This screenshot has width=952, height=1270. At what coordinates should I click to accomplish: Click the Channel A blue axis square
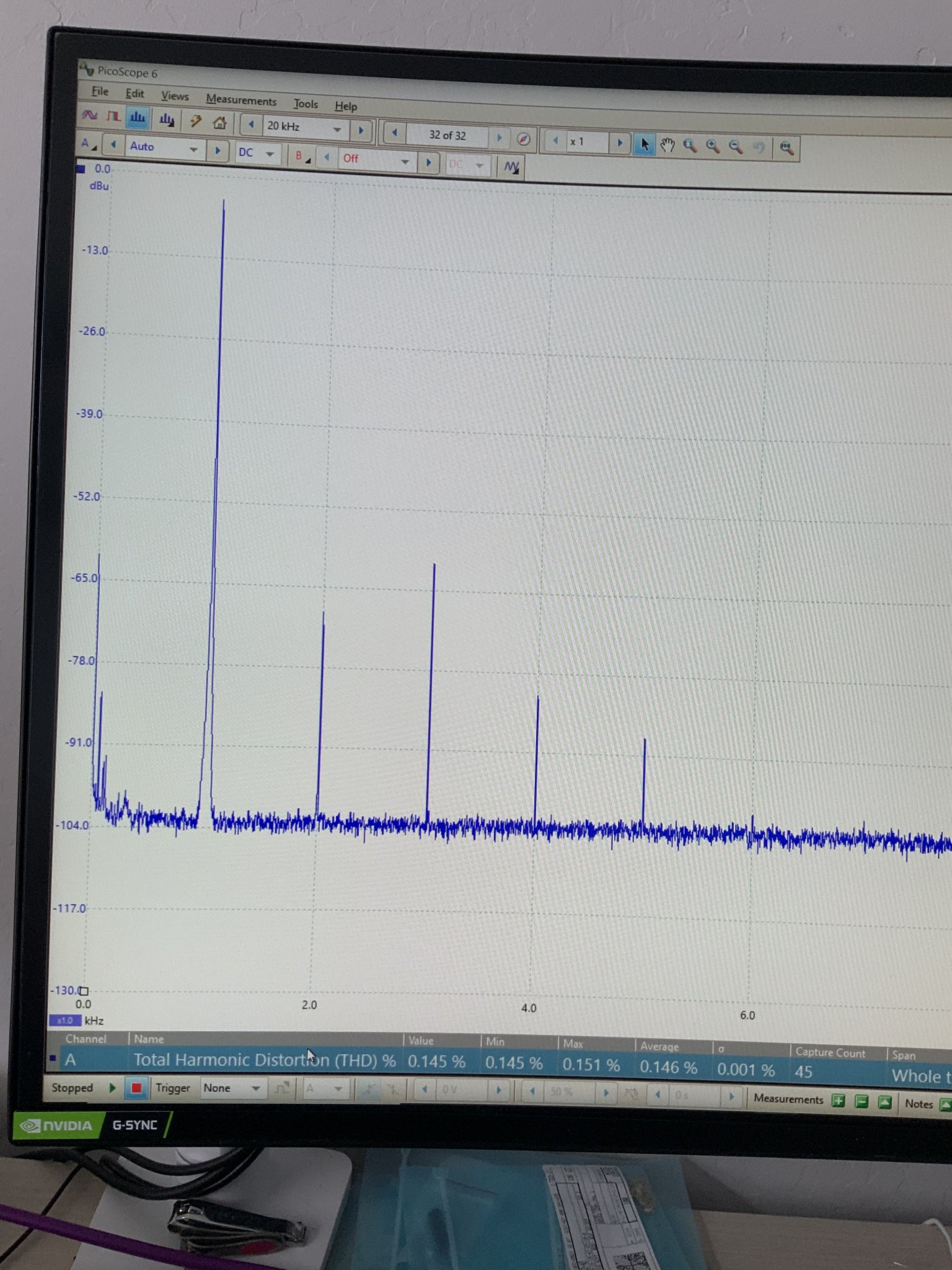click(x=81, y=169)
